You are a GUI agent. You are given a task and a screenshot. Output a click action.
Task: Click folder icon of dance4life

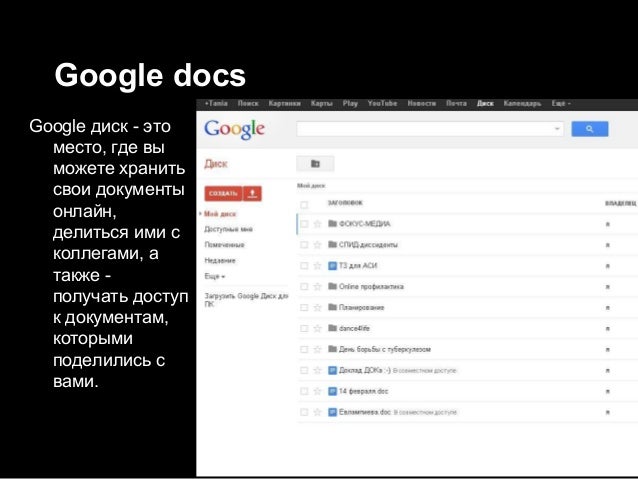(332, 328)
